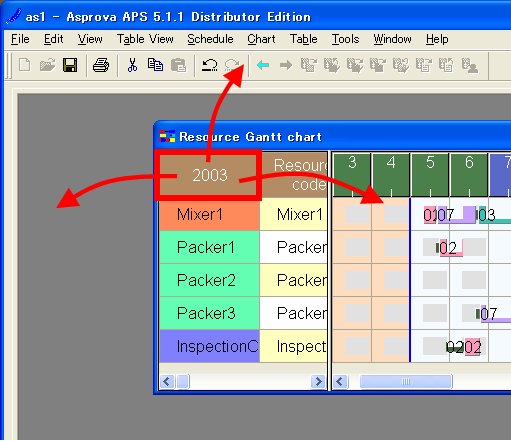This screenshot has width=511, height=441.
Task: Click the Undo arrow icon
Action: coord(210,65)
